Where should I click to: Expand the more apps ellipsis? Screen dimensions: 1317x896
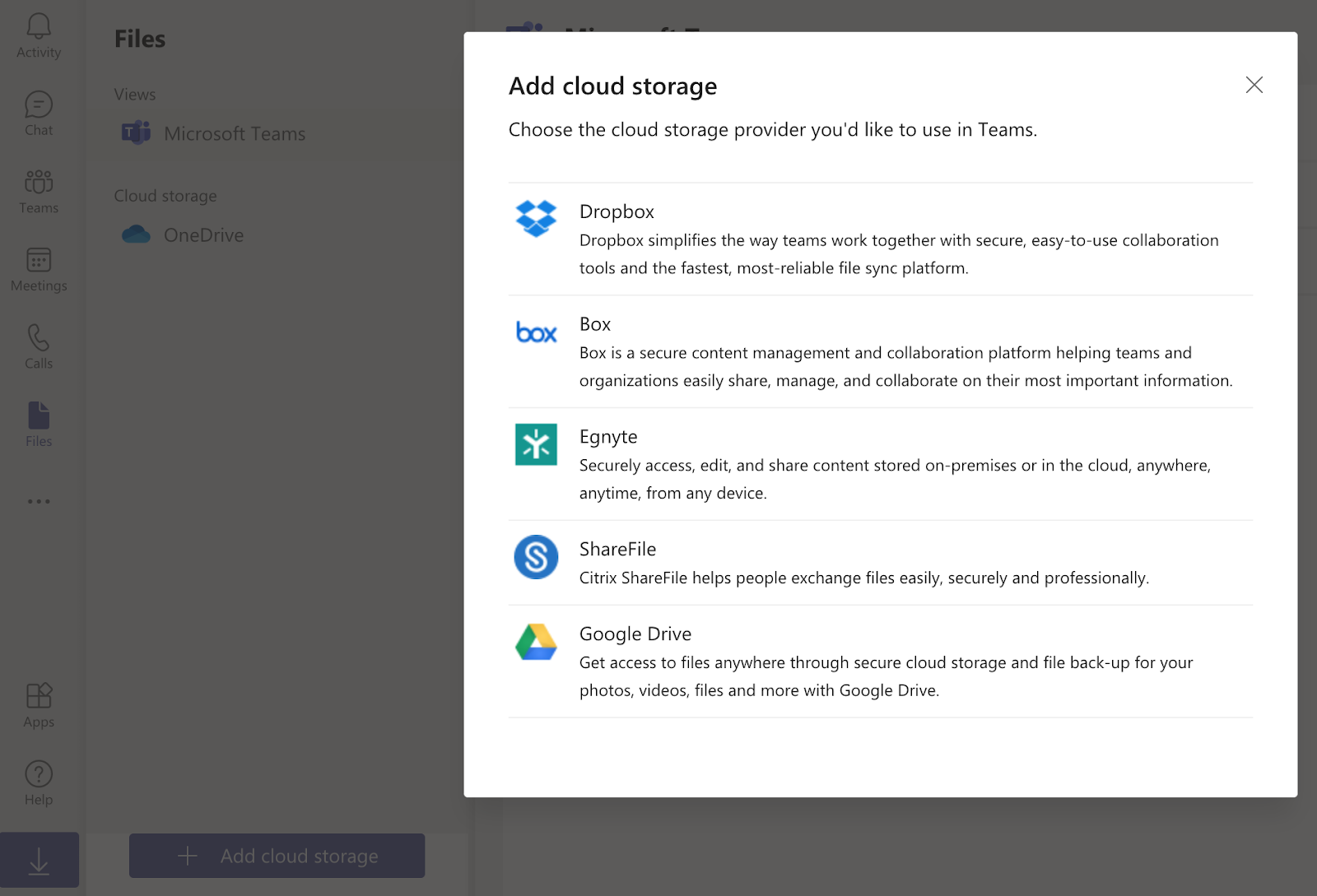39,501
